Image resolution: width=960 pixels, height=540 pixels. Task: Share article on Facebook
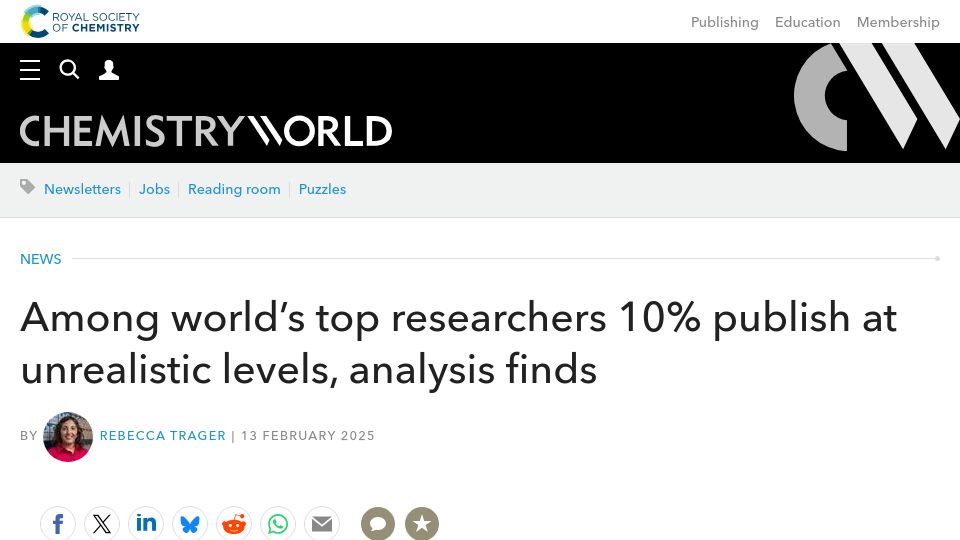click(x=58, y=524)
